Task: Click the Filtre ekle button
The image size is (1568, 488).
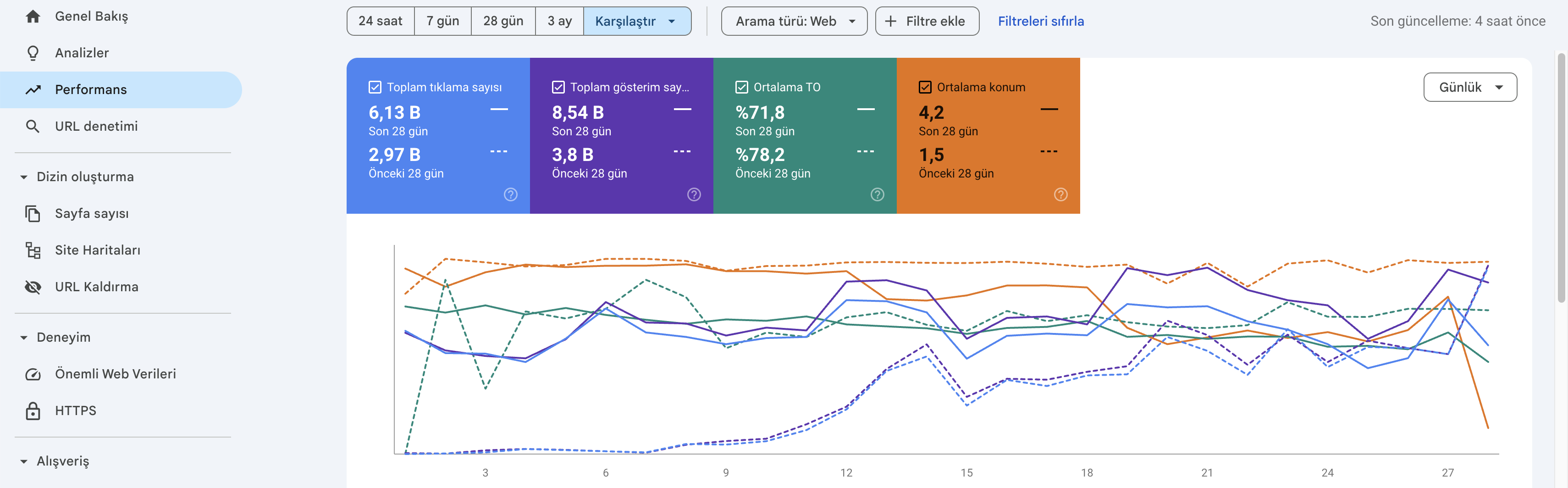Action: click(927, 21)
